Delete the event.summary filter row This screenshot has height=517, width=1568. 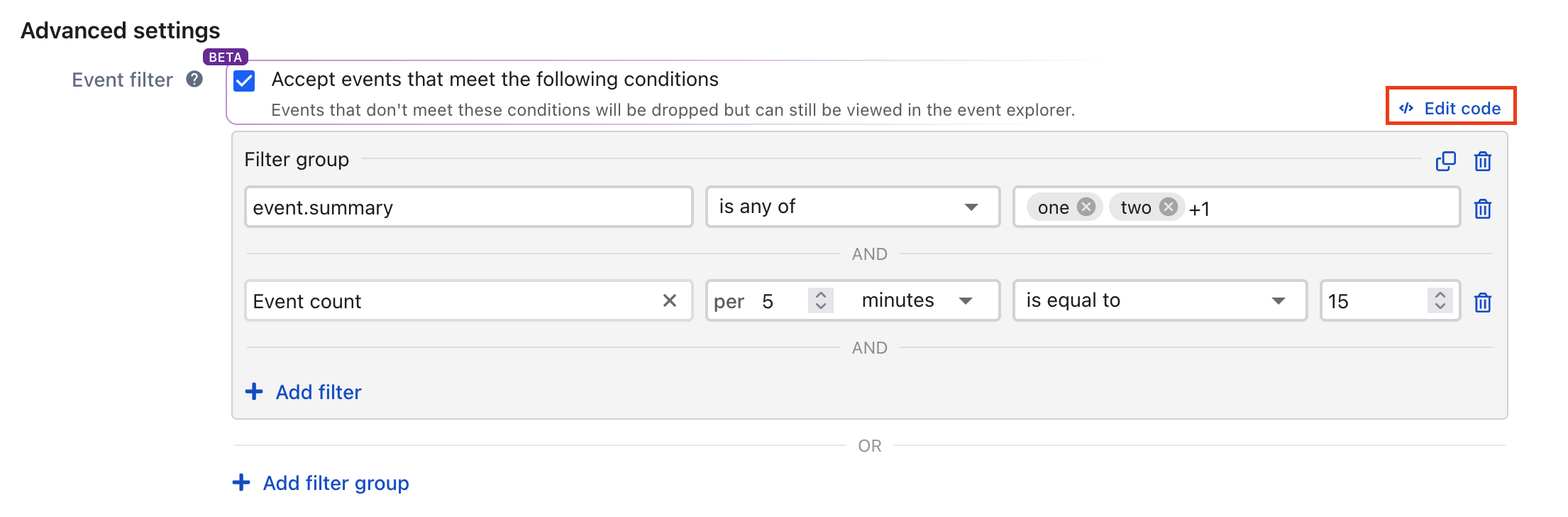1483,209
